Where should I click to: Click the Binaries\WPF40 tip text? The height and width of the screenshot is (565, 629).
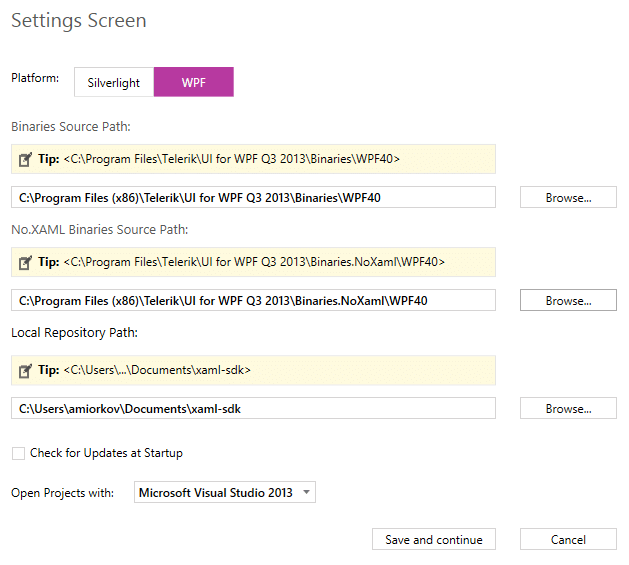click(232, 159)
